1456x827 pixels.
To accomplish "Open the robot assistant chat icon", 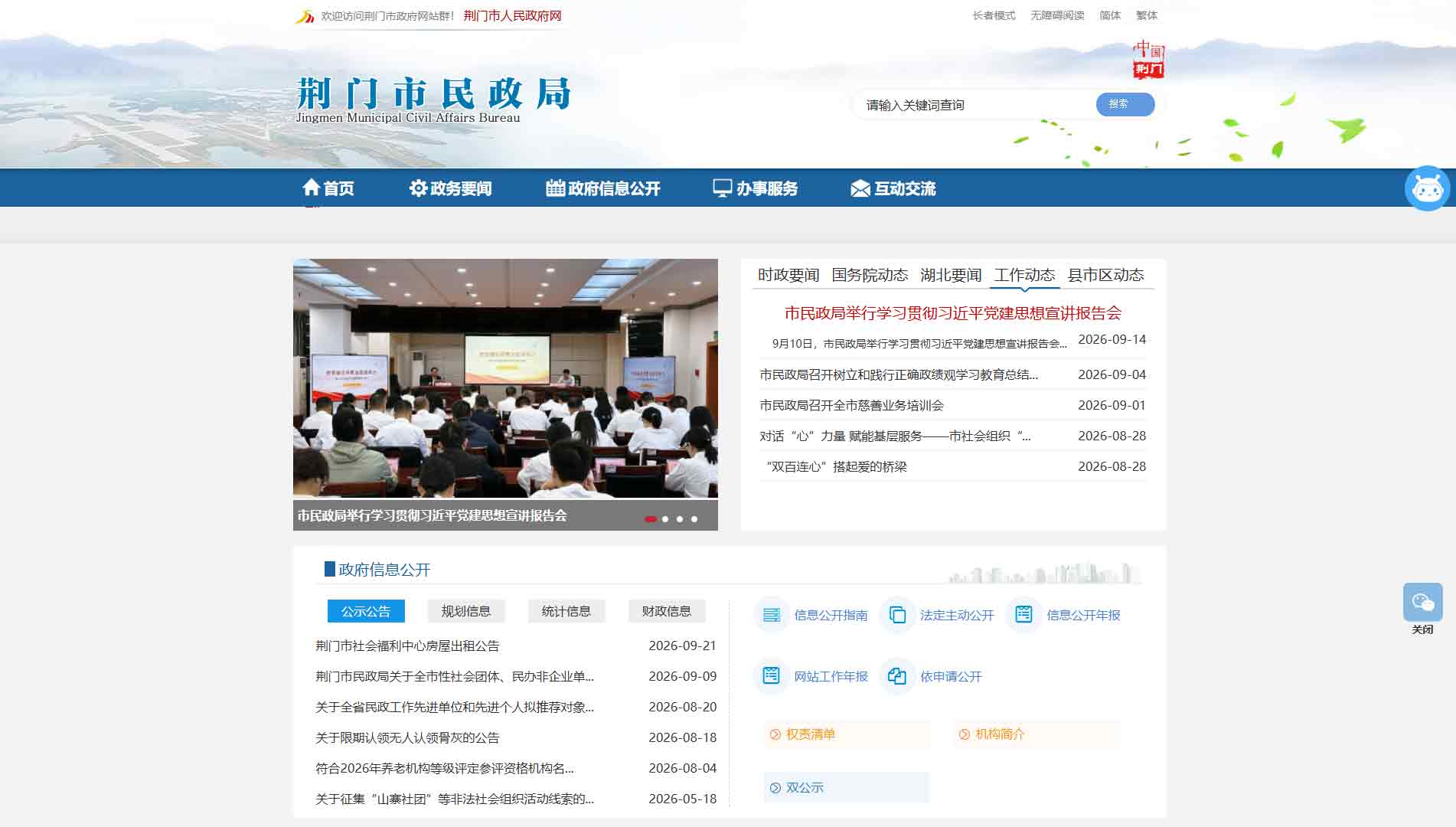I will (1428, 188).
